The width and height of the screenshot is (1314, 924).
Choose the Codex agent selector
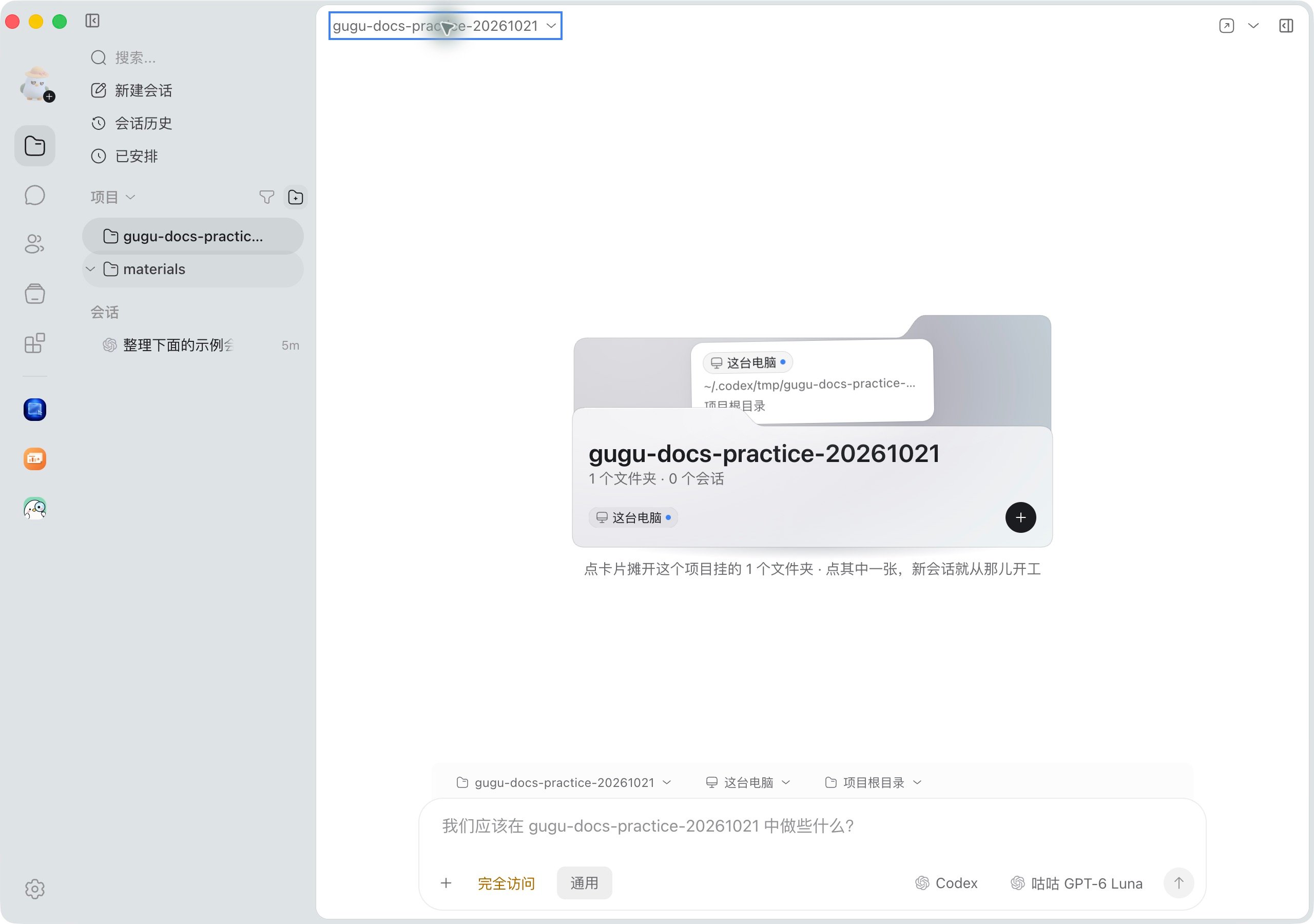[x=946, y=883]
